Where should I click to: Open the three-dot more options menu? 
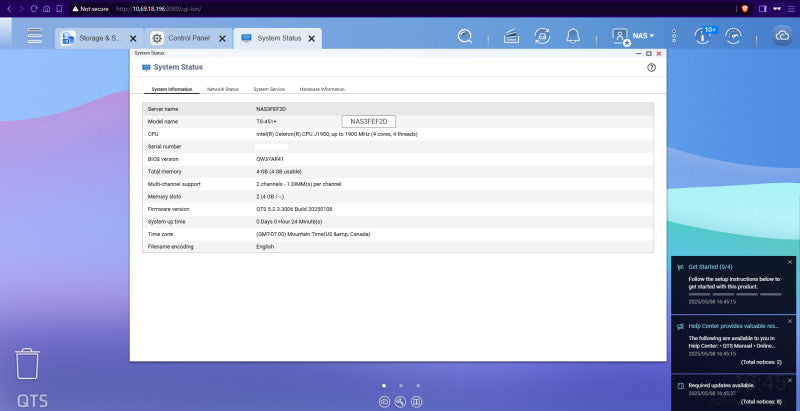point(674,36)
